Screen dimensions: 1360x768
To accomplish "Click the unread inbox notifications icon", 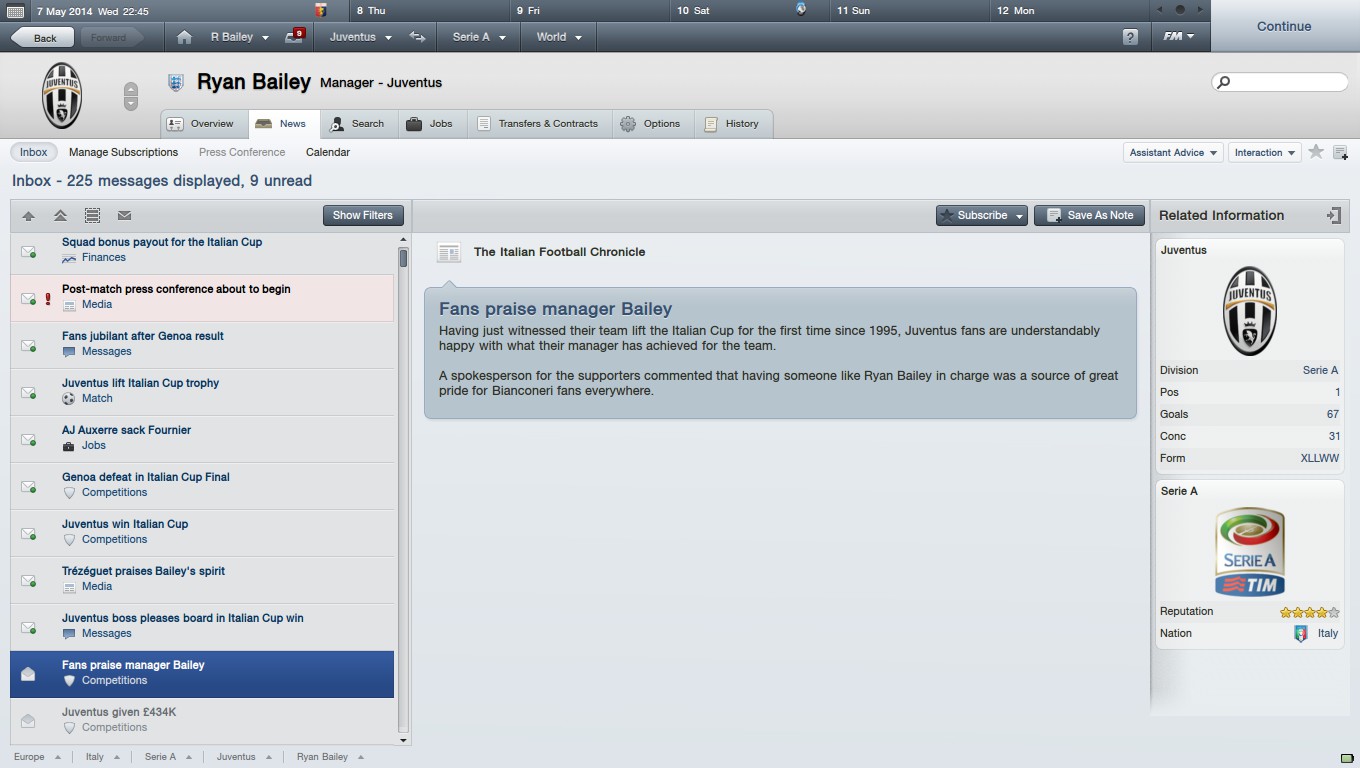I will coord(295,36).
